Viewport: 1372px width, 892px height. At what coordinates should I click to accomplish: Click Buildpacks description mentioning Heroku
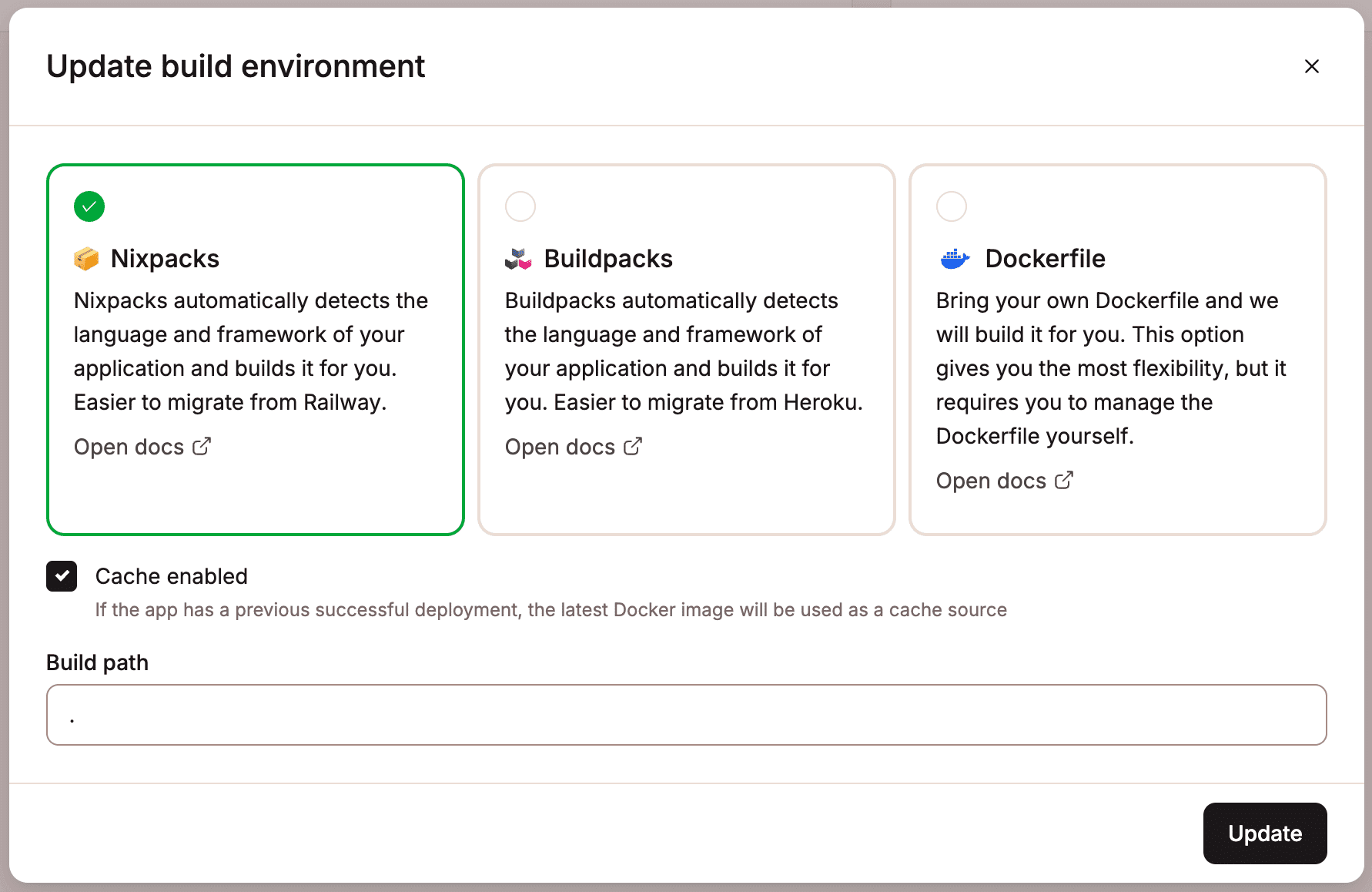coord(684,351)
